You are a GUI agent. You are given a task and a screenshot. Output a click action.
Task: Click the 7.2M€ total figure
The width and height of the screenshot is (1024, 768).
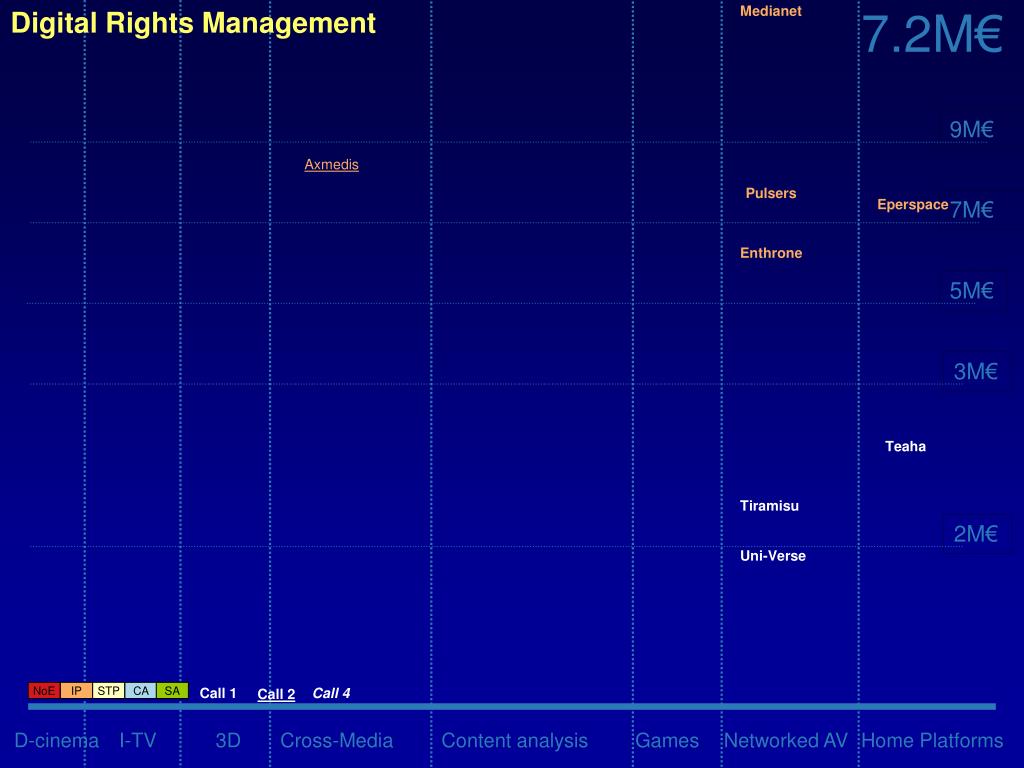tap(932, 35)
